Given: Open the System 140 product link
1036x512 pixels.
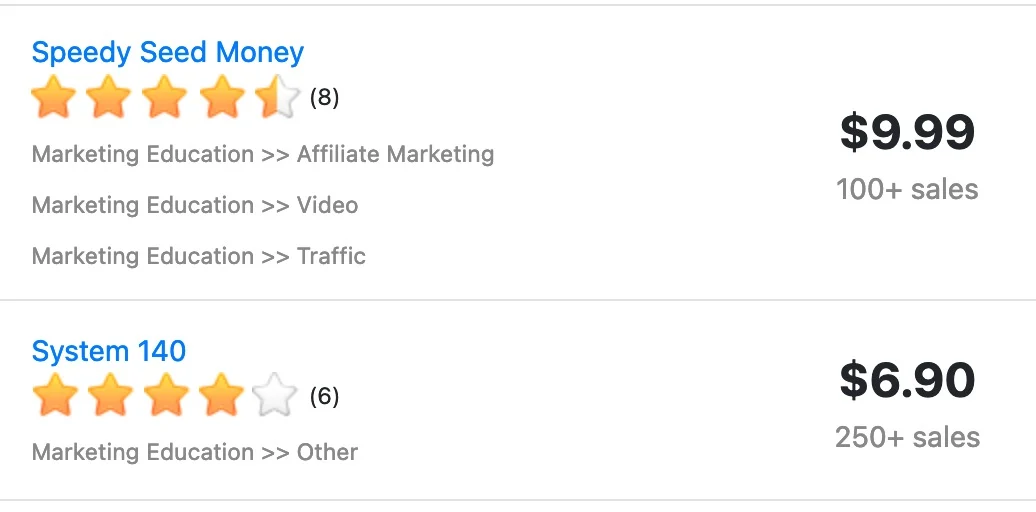Looking at the screenshot, I should pyautogui.click(x=108, y=351).
